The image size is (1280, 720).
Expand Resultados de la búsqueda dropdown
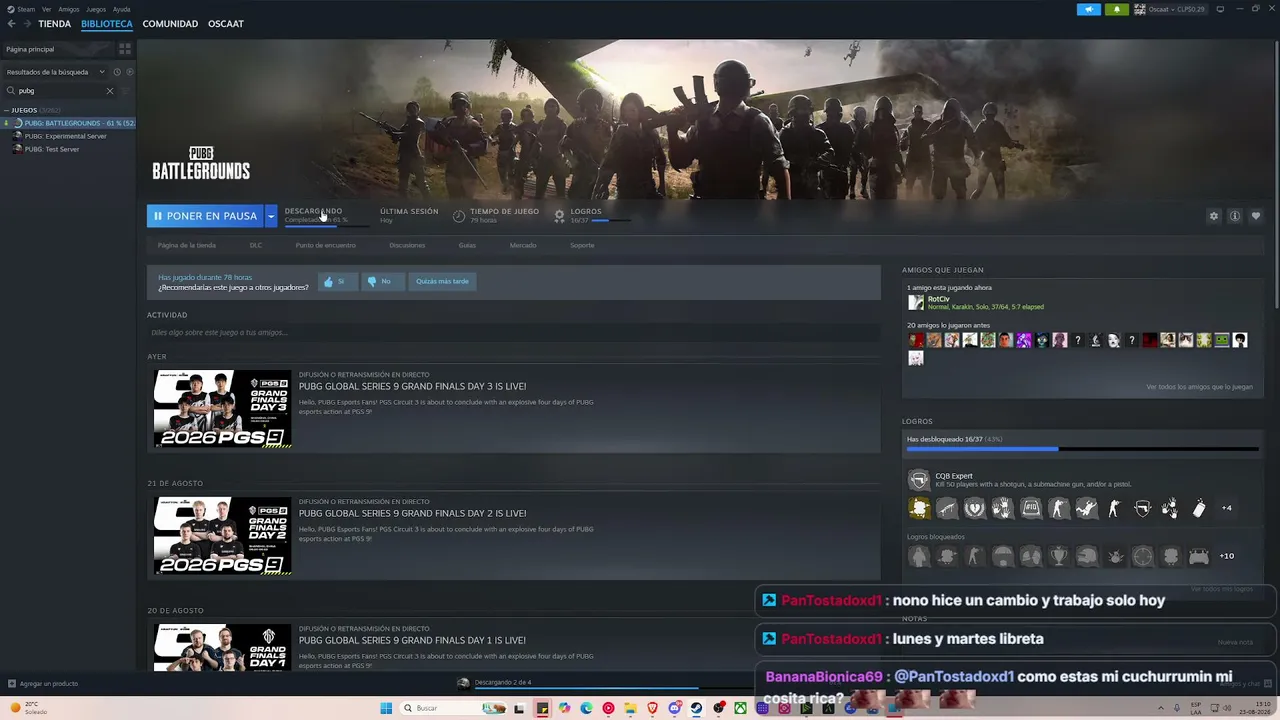coord(55,72)
